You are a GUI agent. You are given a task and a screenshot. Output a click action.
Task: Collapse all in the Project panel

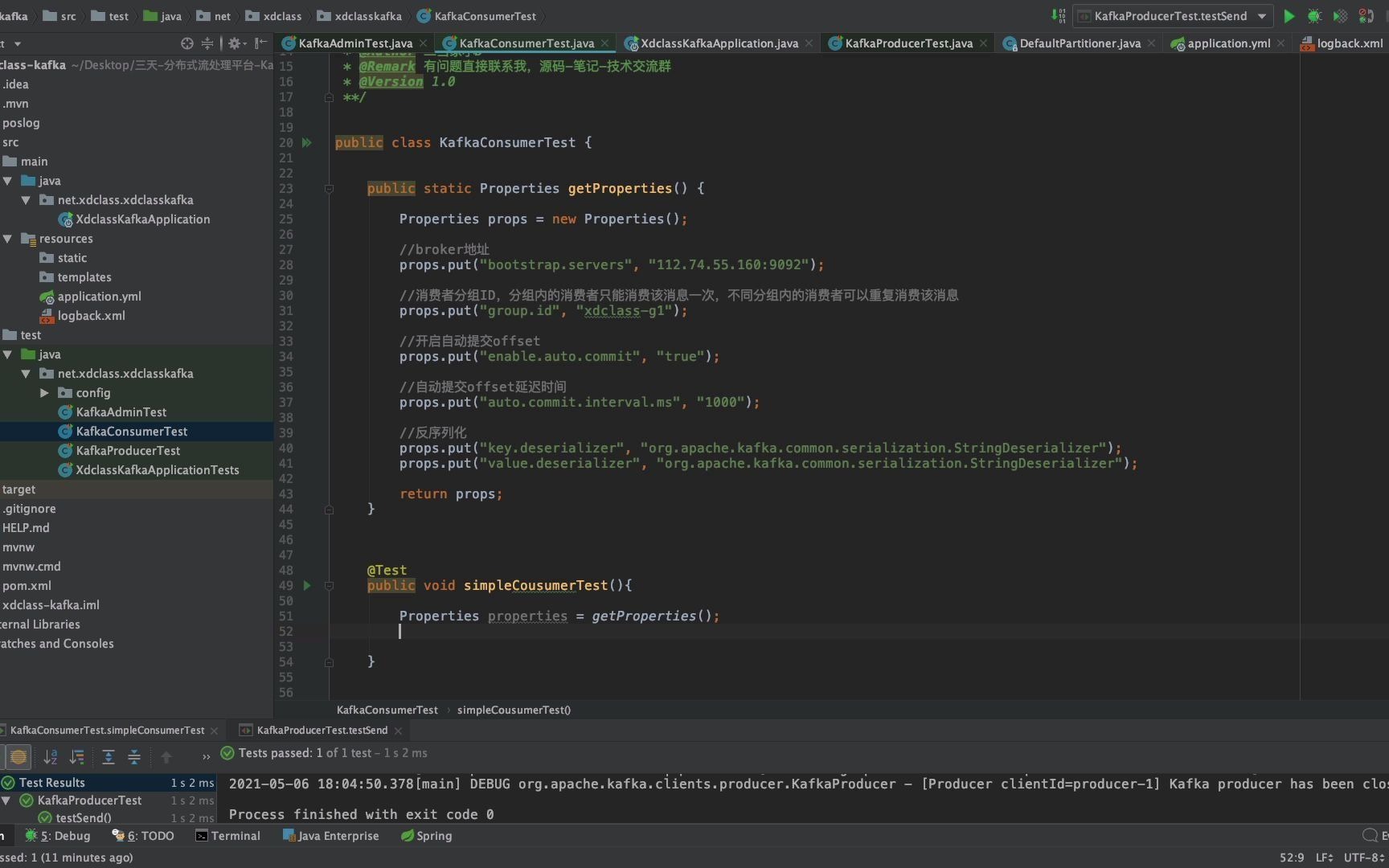coord(207,43)
